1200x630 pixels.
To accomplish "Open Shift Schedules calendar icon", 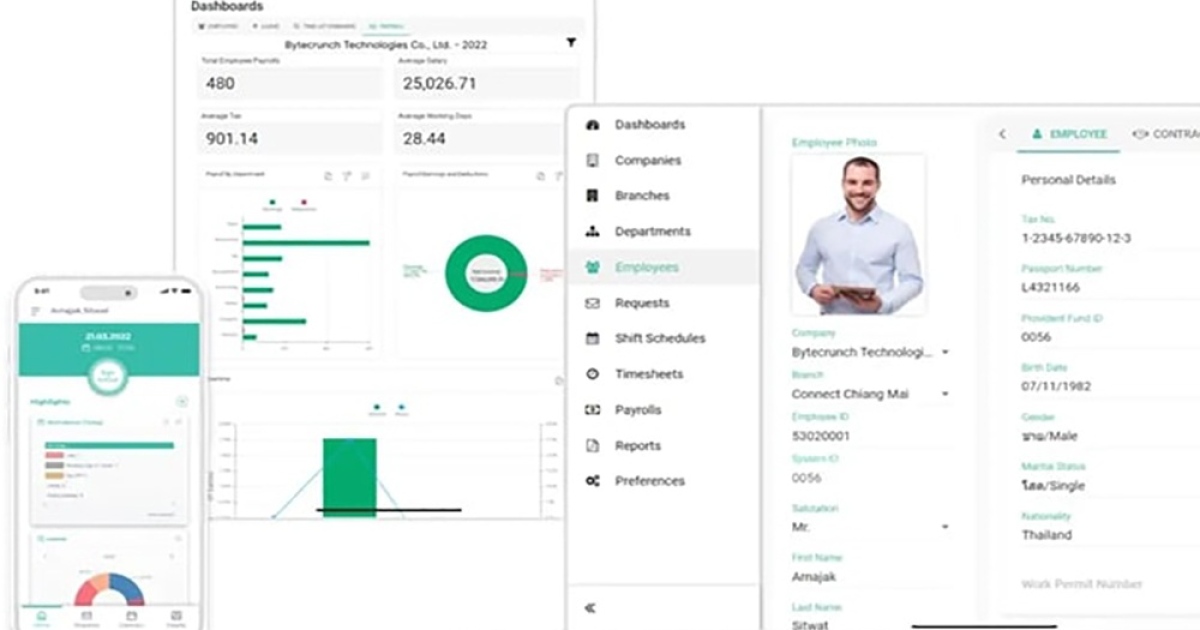I will 592,339.
